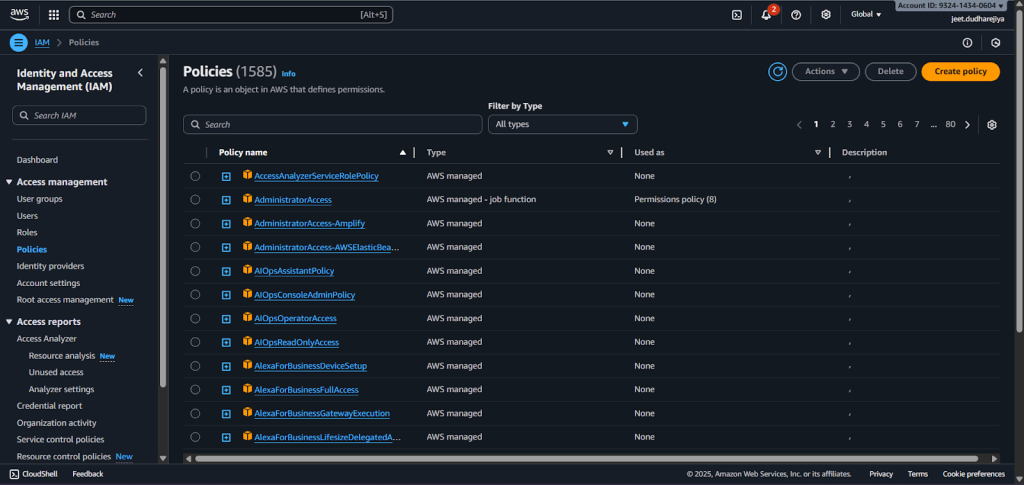1024x485 pixels.
Task: Select the AIOpsOperatorAccess radio button
Action: coord(195,319)
